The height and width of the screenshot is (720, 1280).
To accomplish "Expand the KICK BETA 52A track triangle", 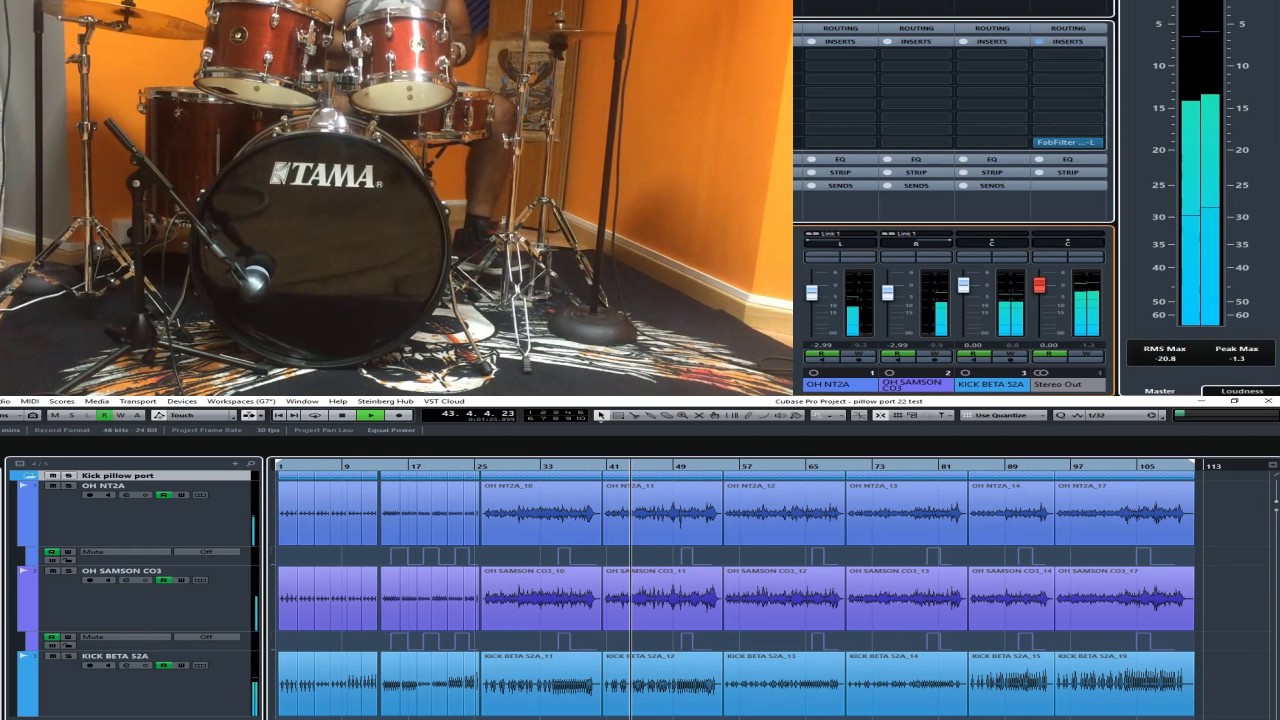I will click(23, 656).
